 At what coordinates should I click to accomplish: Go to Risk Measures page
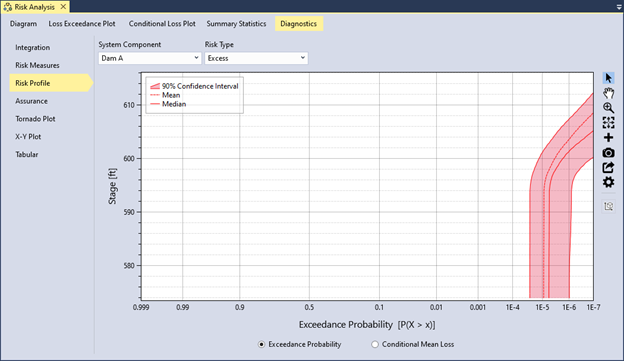pos(37,65)
